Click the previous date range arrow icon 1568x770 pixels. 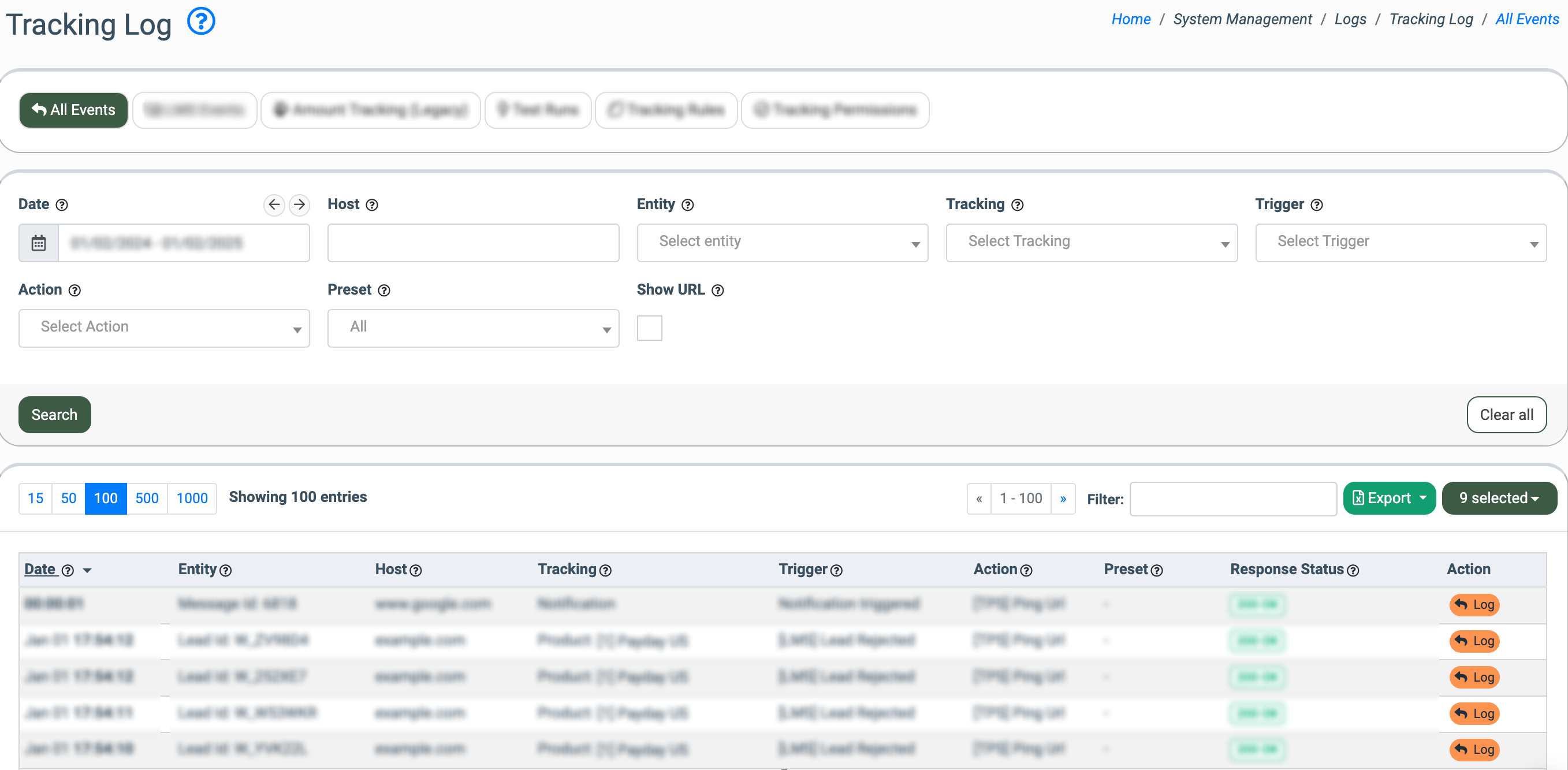click(x=274, y=204)
